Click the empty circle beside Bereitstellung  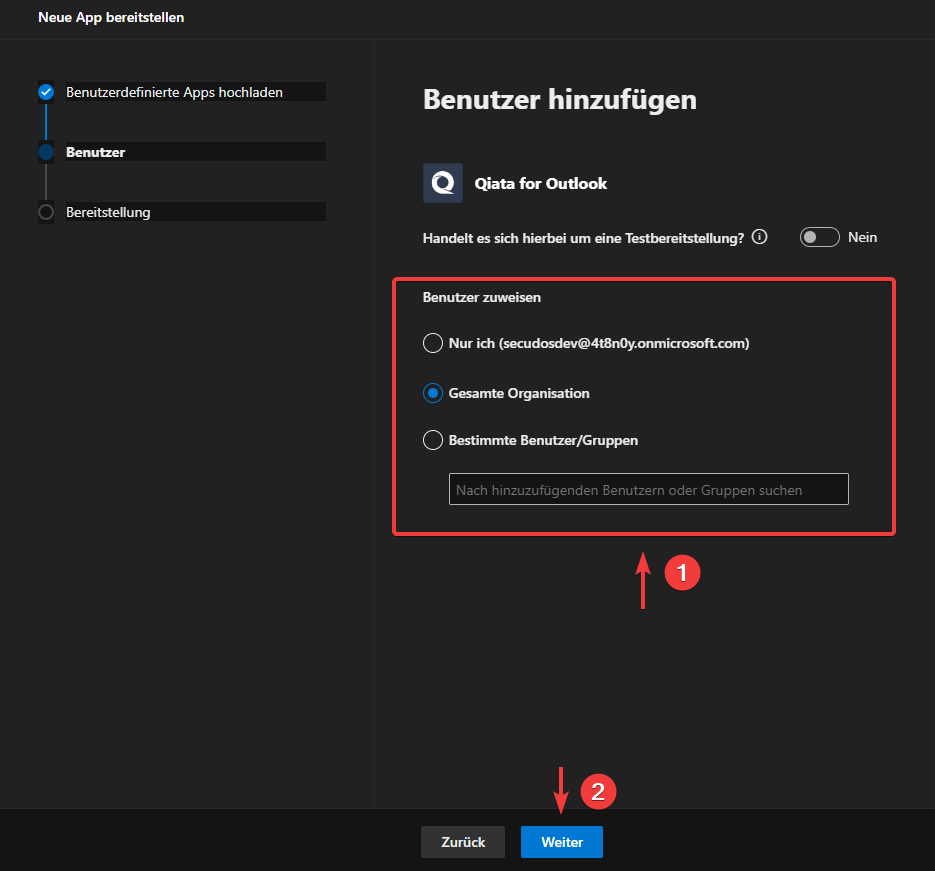coord(45,211)
